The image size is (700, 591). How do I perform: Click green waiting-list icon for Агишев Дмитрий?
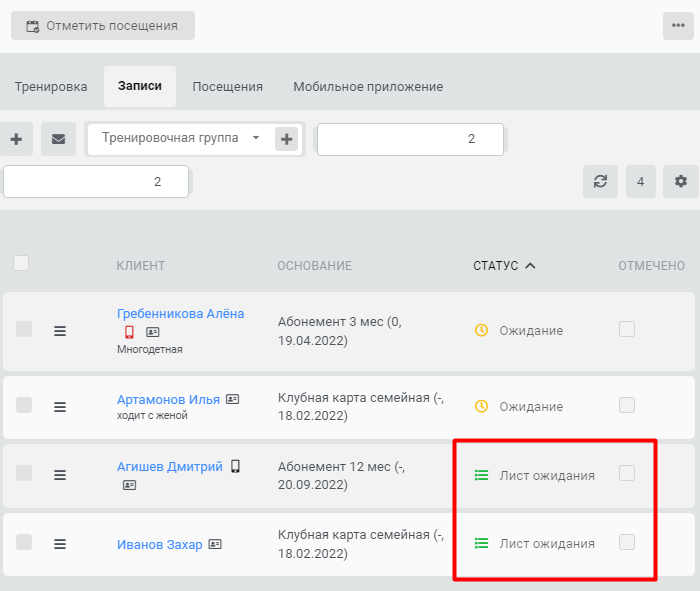tap(481, 475)
